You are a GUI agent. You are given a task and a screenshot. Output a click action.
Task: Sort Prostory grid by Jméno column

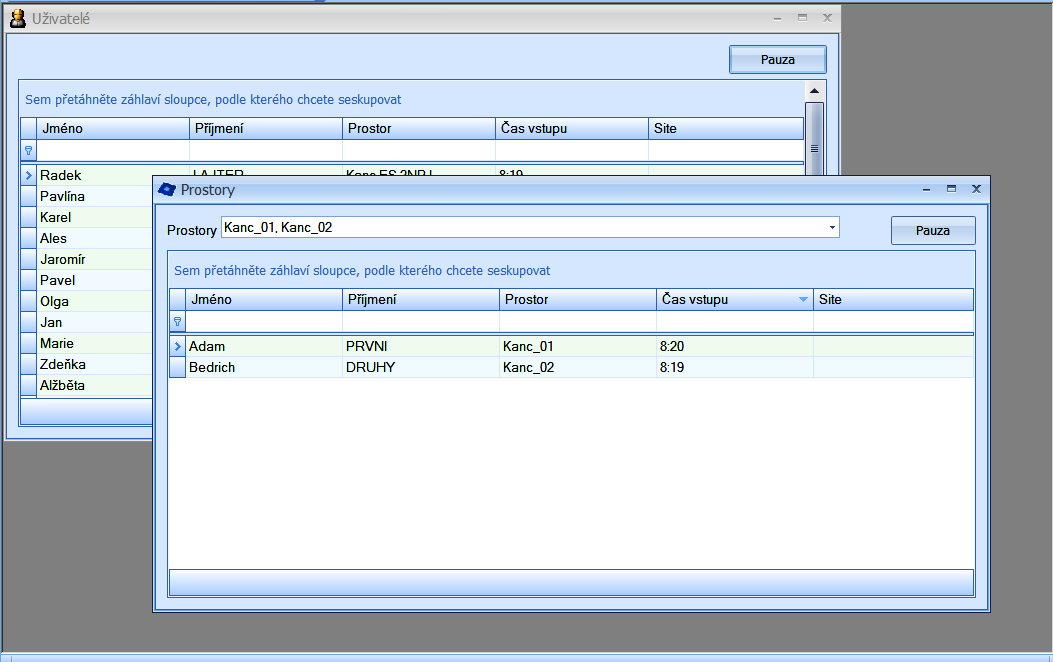[x=264, y=300]
